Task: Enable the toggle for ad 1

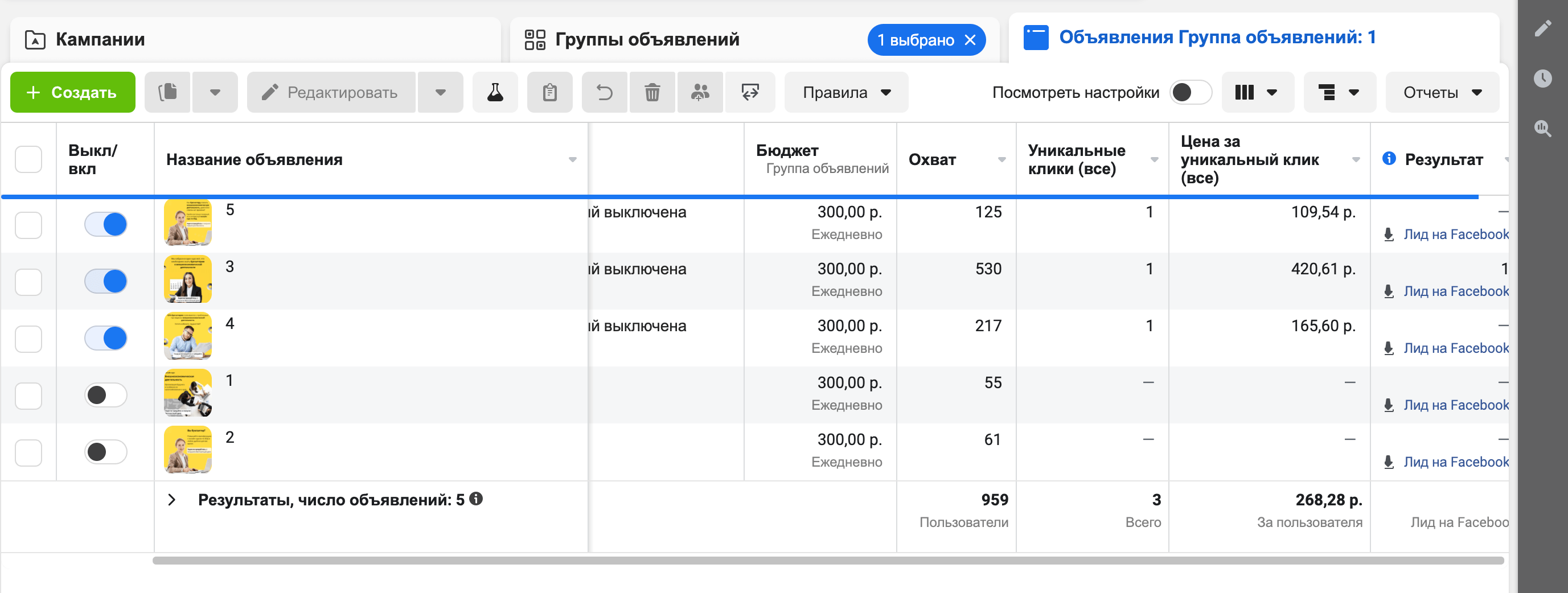Action: pyautogui.click(x=106, y=396)
